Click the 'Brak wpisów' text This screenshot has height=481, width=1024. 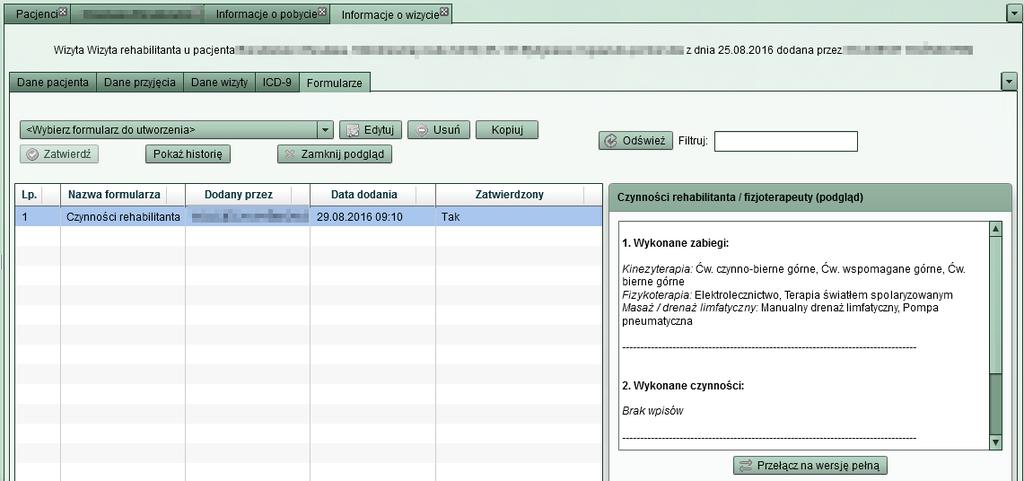click(x=653, y=411)
